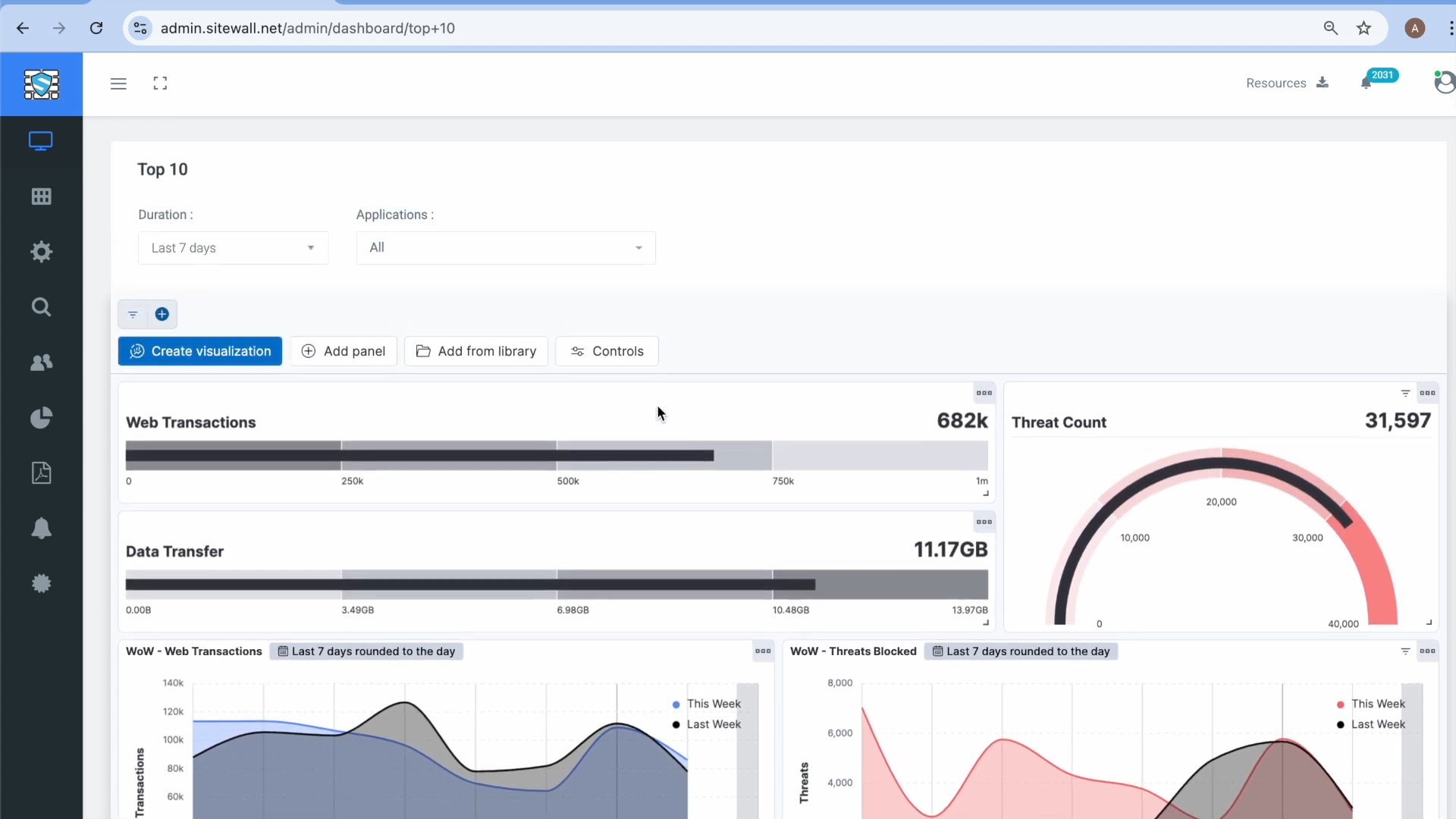The image size is (1456, 819).
Task: Click the 31,597 Threat Count value
Action: point(1398,421)
